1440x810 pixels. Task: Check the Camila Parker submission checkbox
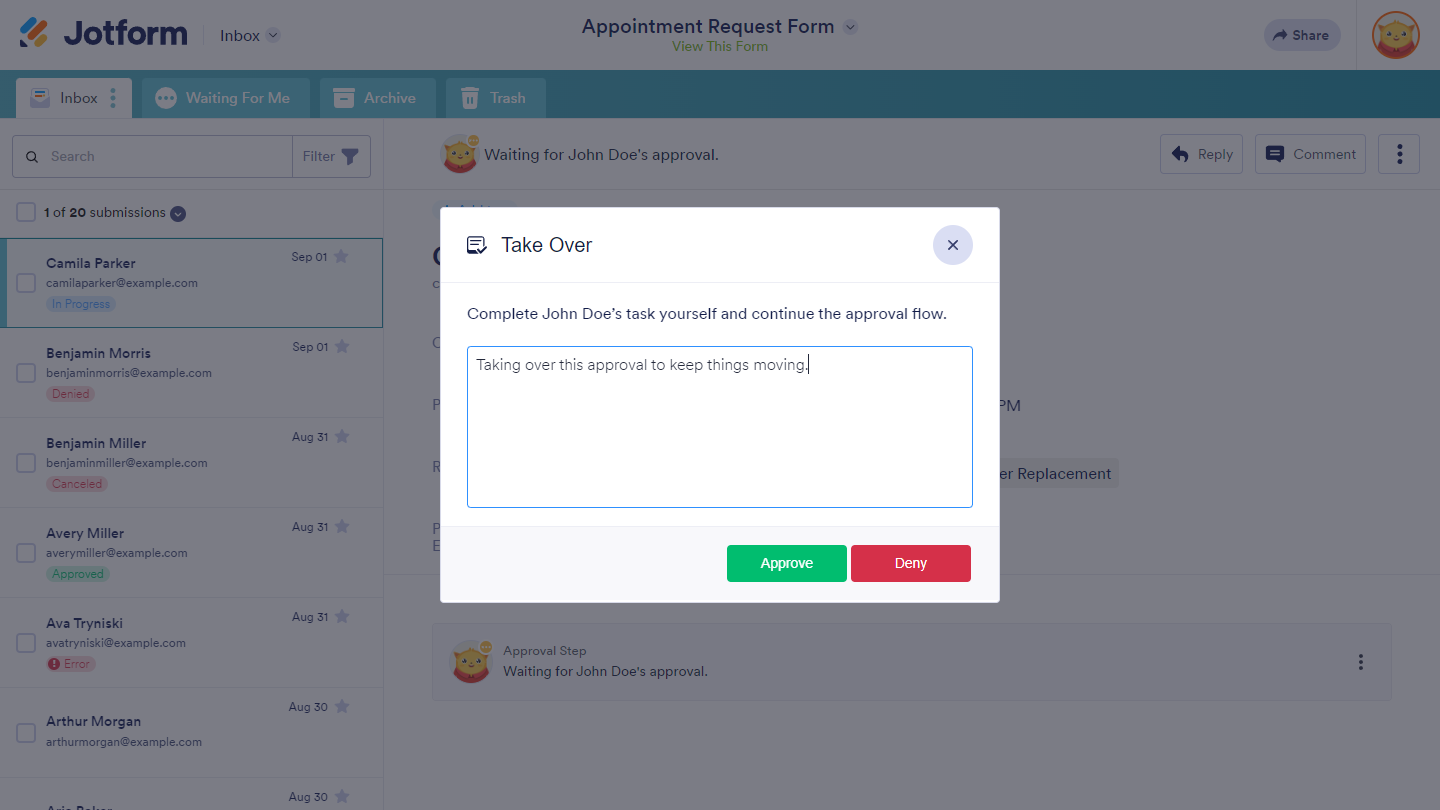click(26, 283)
